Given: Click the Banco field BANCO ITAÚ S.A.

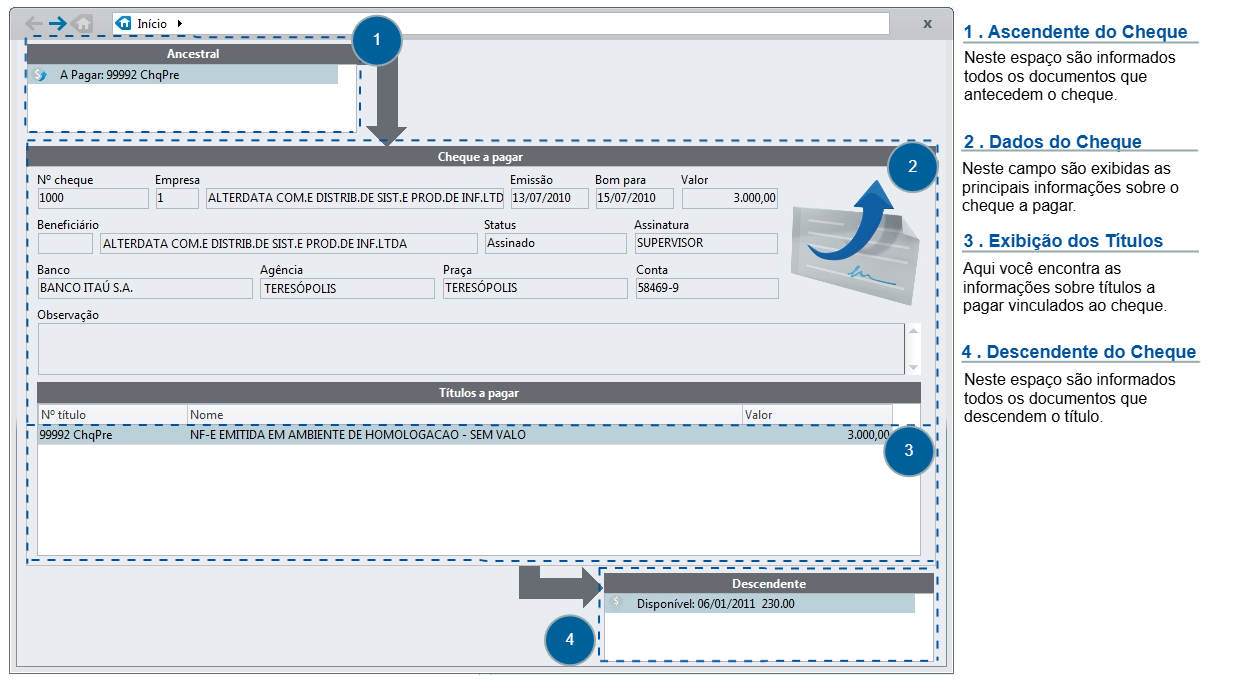Looking at the screenshot, I should 145,288.
